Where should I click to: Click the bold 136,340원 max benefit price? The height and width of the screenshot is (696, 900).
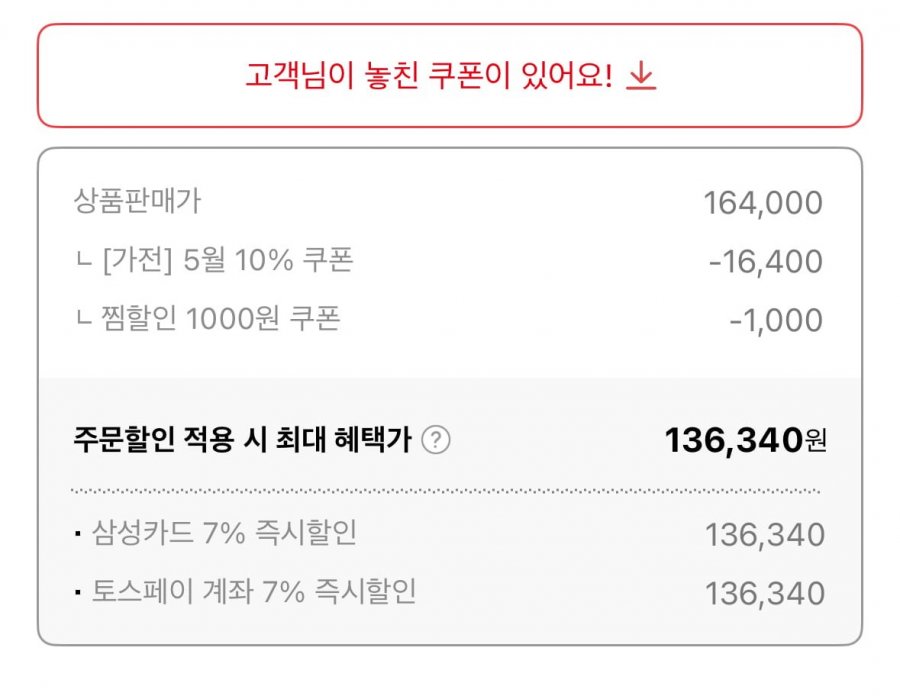(x=745, y=441)
